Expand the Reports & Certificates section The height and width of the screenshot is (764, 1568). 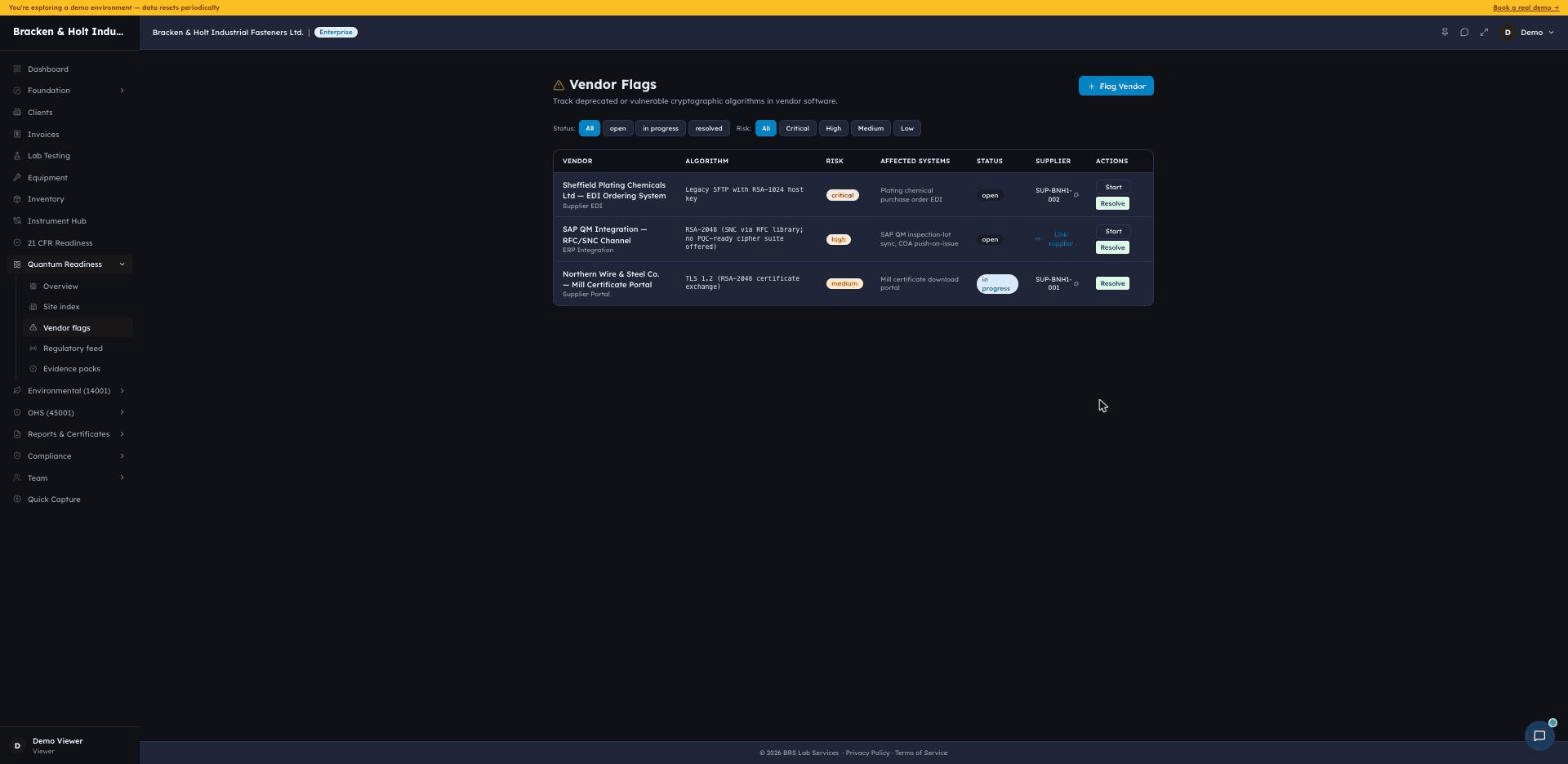click(70, 434)
